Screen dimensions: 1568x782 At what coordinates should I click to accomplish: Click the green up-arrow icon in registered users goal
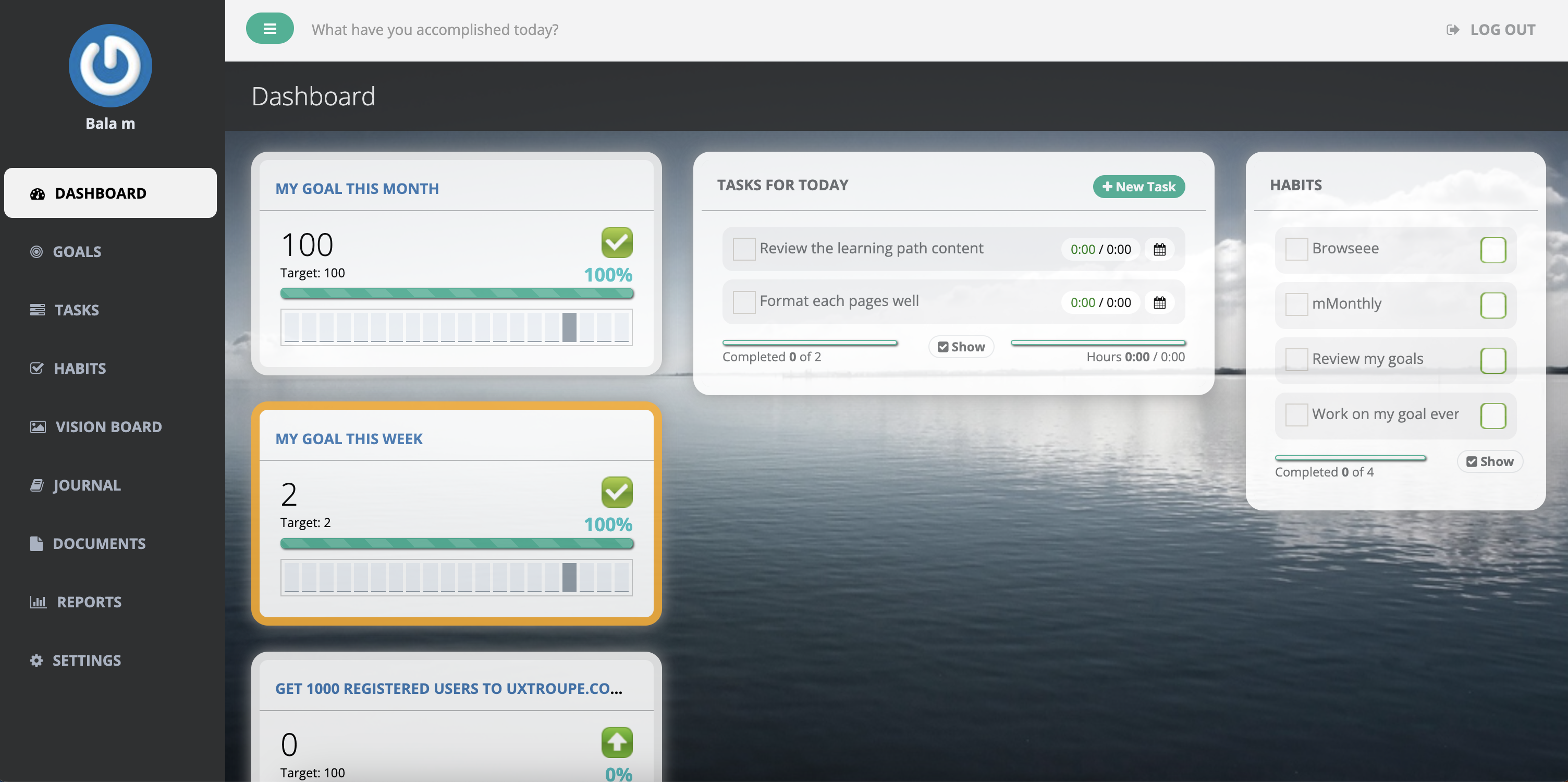(616, 742)
